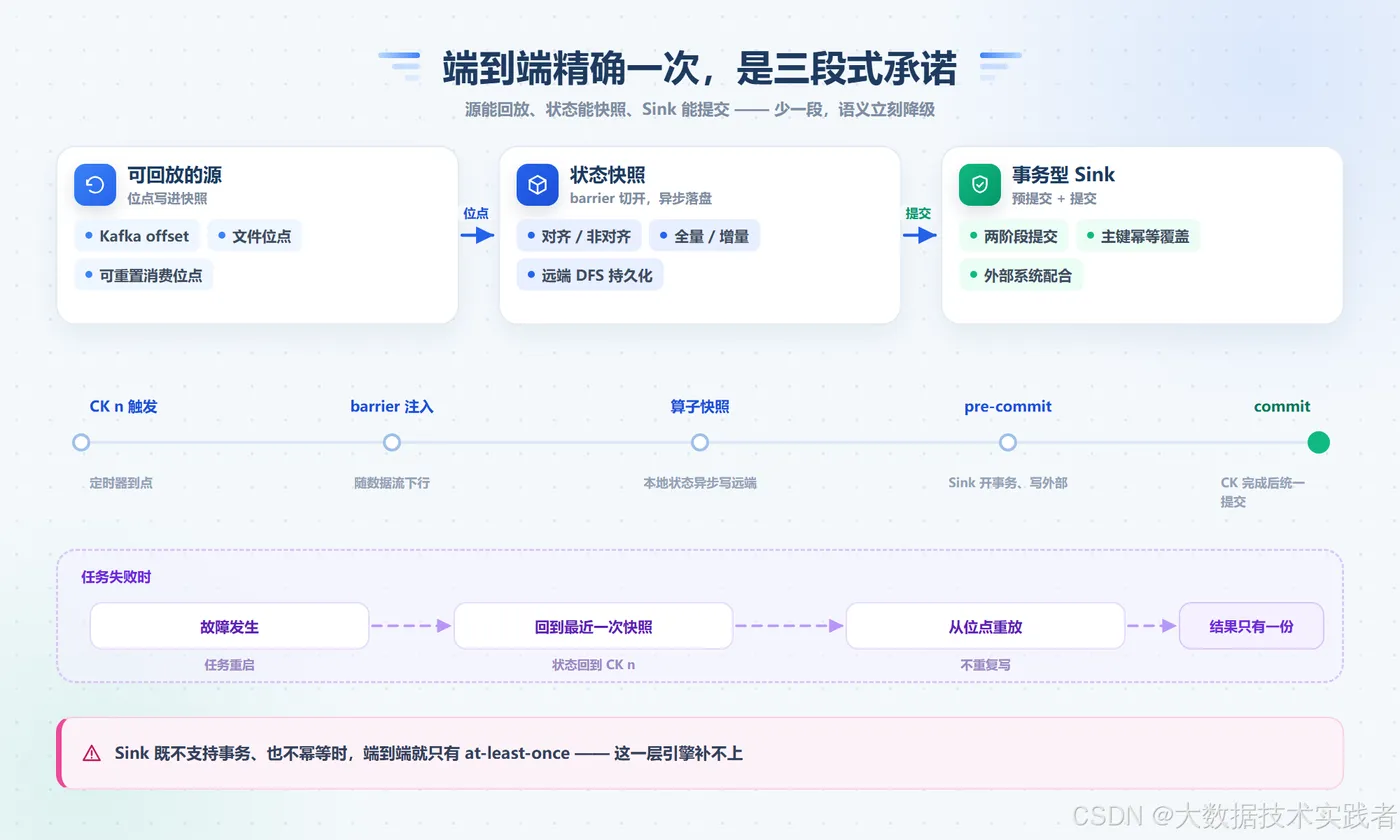
Task: Click the Sink 开事务、写外部 caption
Action: pyautogui.click(x=1008, y=483)
